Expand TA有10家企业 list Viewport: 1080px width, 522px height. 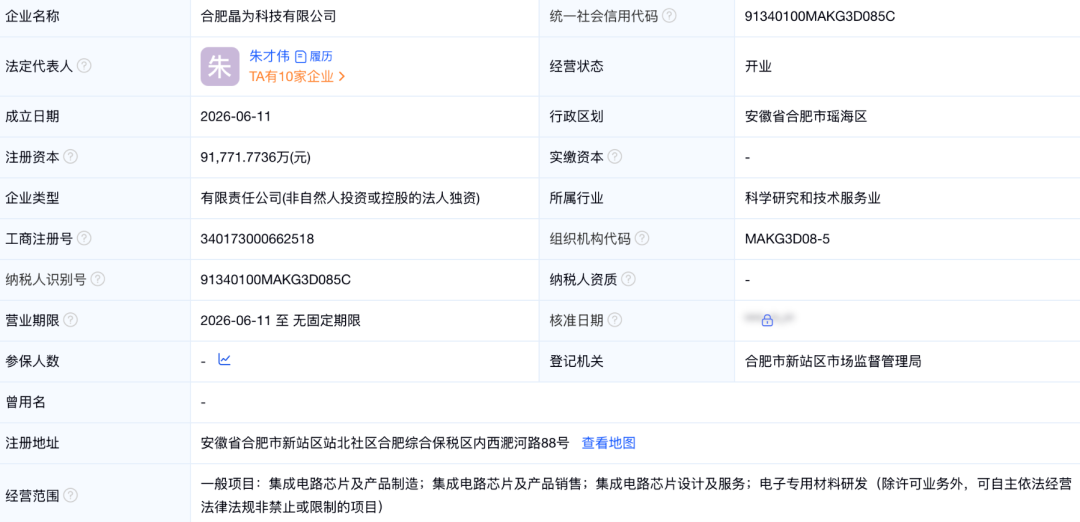[x=297, y=76]
